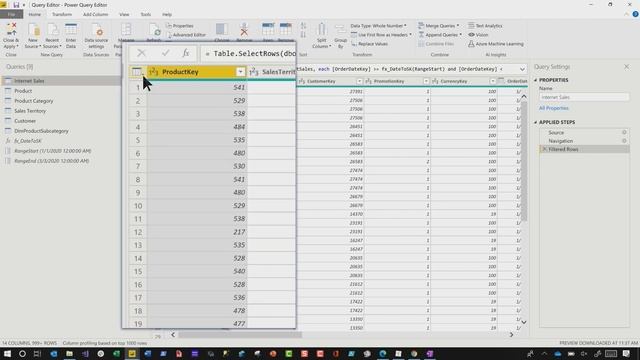Screen dimensions: 640x360
Task: Open the Advanced Editor
Action: [186, 35]
